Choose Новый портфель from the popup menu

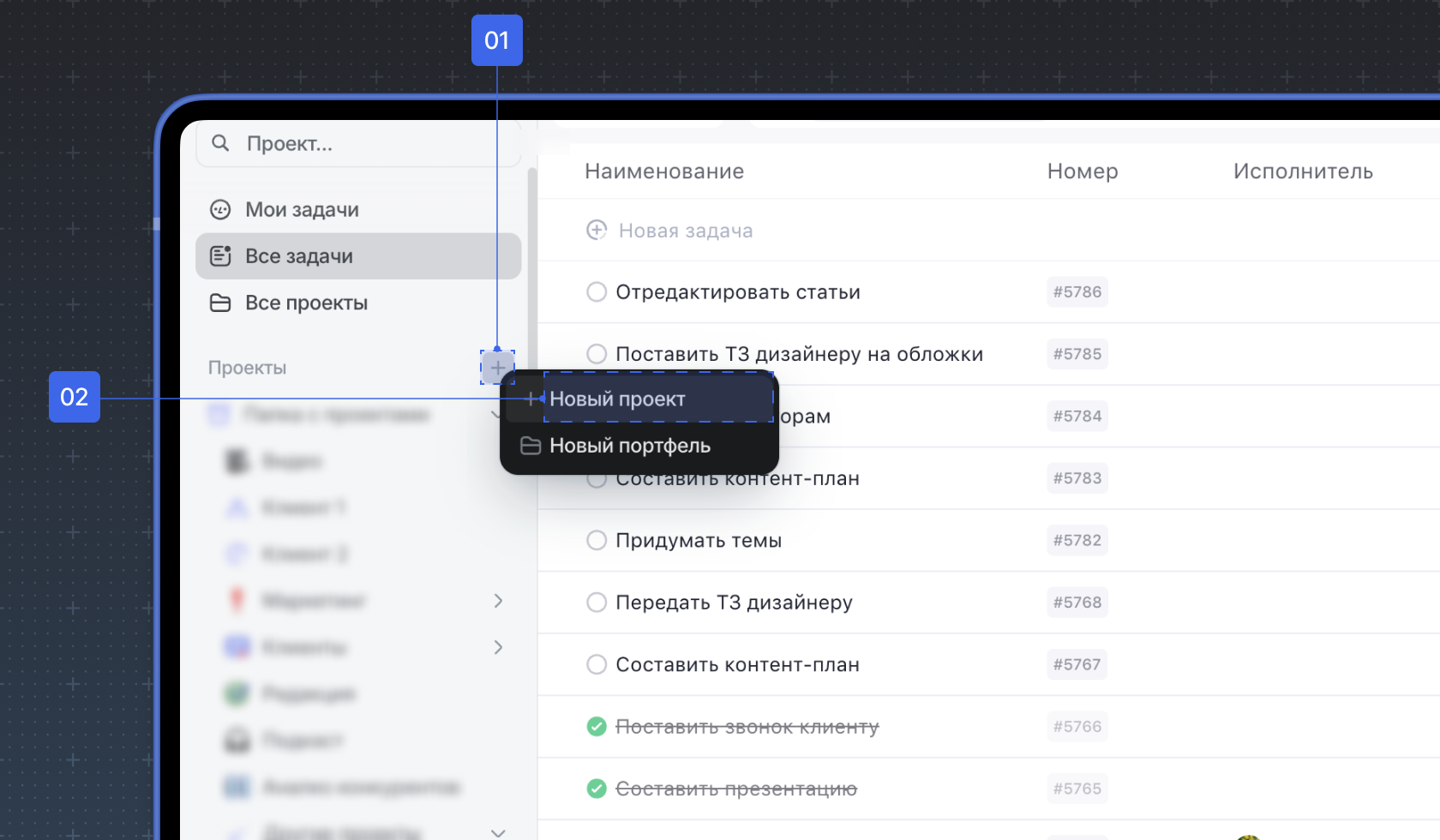tap(639, 446)
